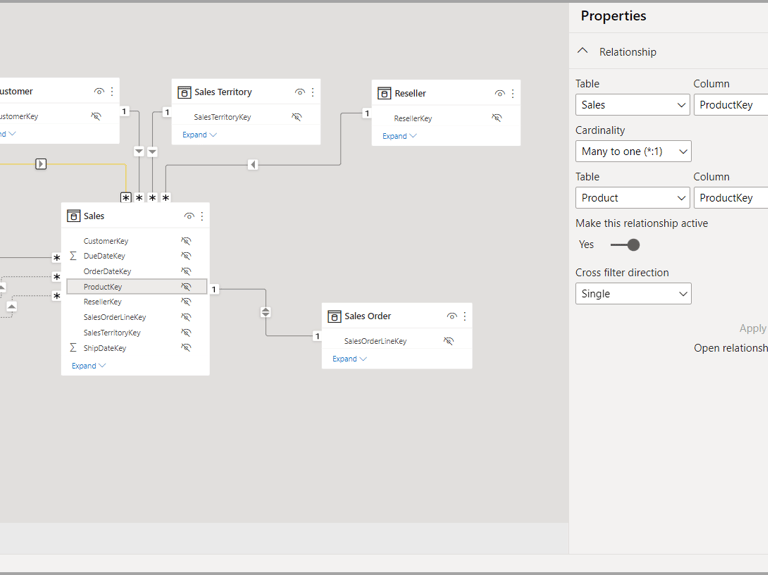The height and width of the screenshot is (575, 768).
Task: Collapse the Relationship section chevron
Action: [x=583, y=52]
